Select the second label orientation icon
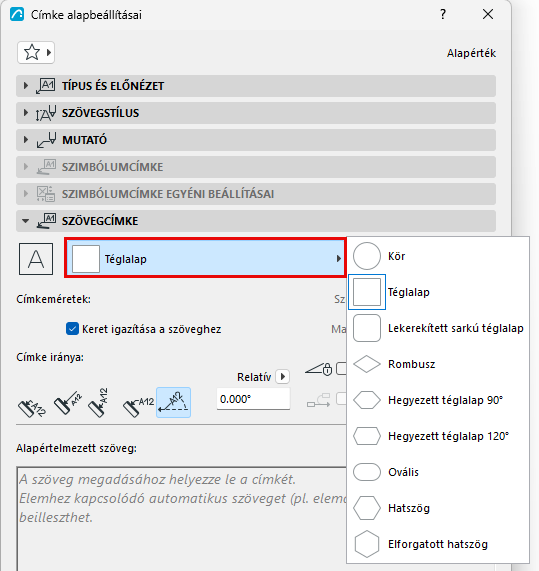This screenshot has width=539, height=571. tap(68, 403)
